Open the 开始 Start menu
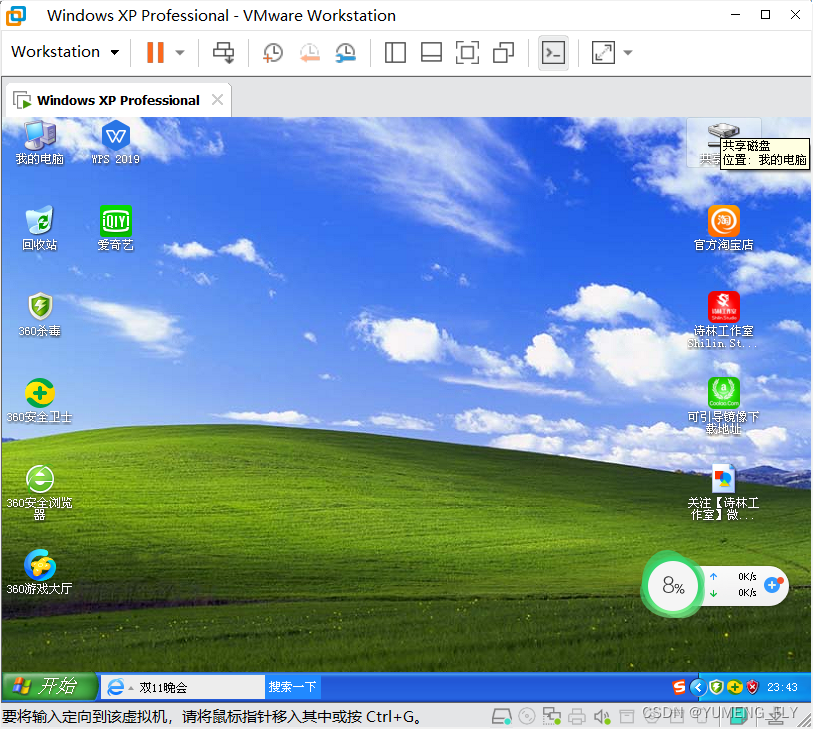 (49, 686)
